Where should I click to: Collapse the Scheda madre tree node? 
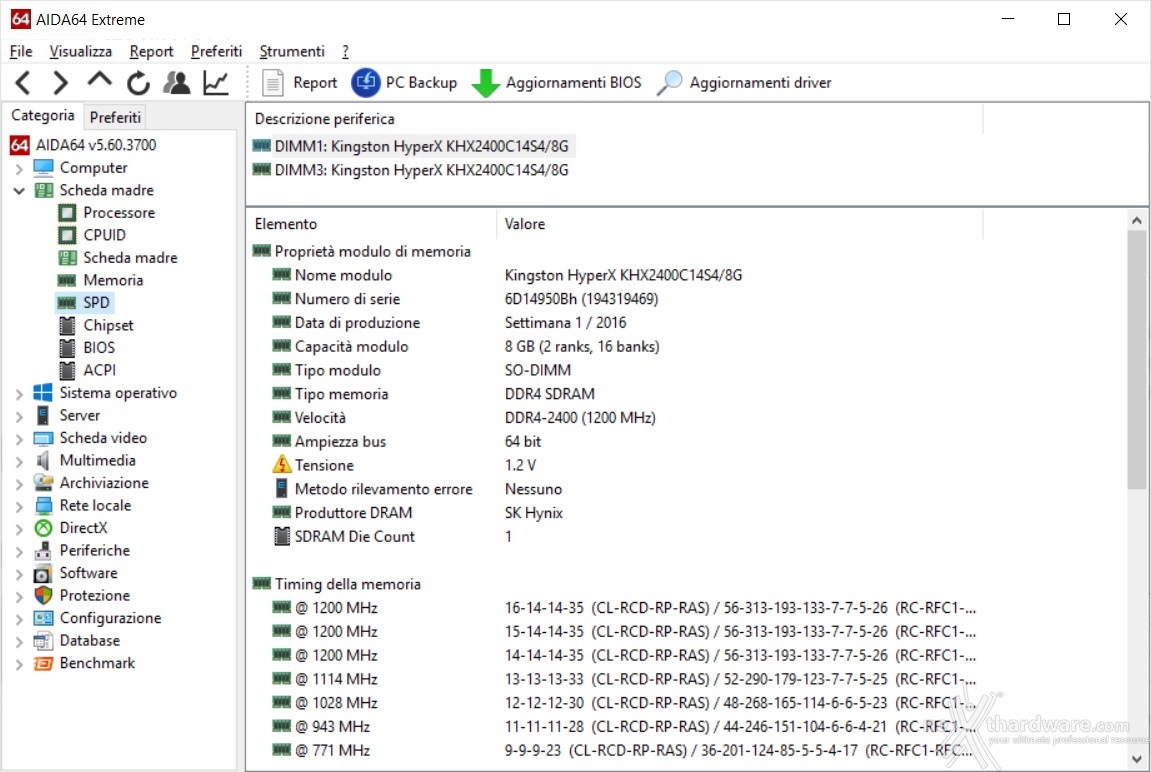click(x=19, y=191)
